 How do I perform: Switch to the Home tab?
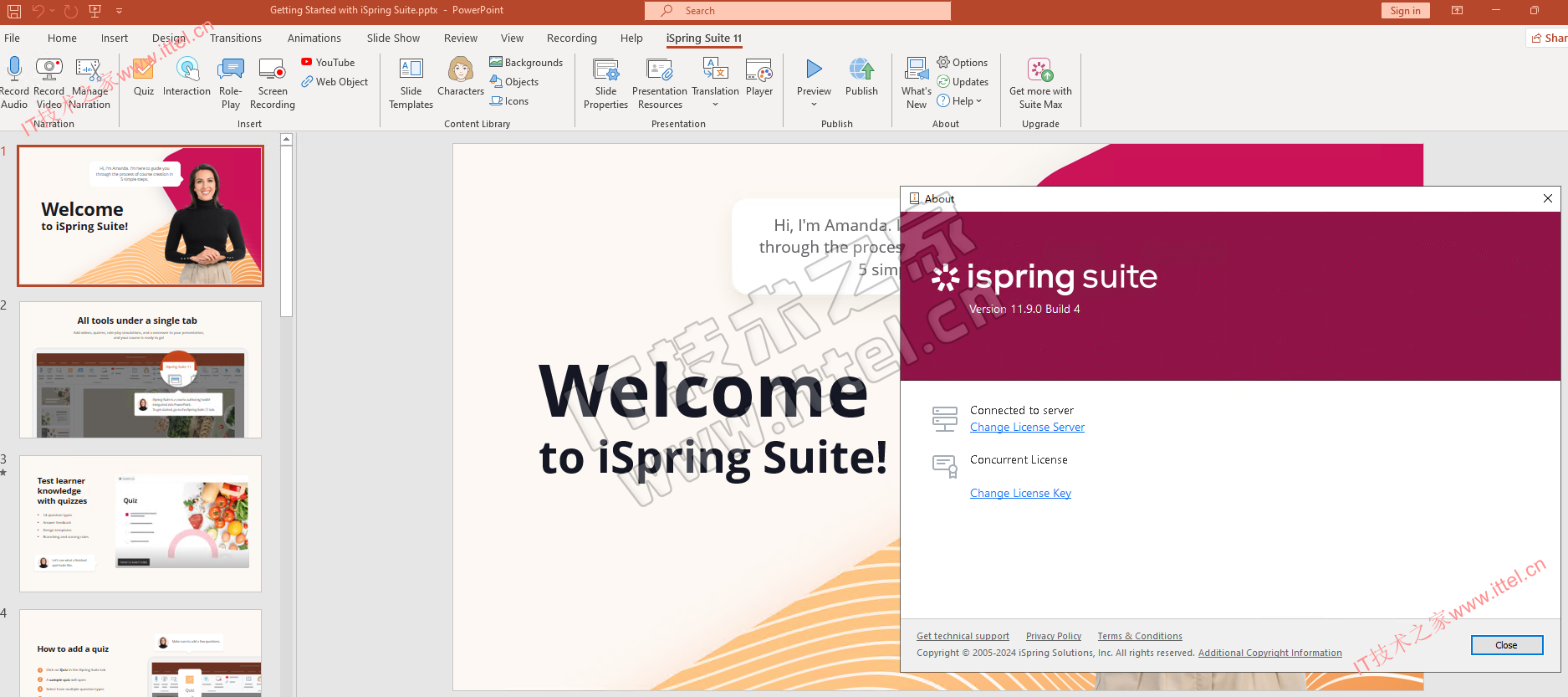[62, 38]
